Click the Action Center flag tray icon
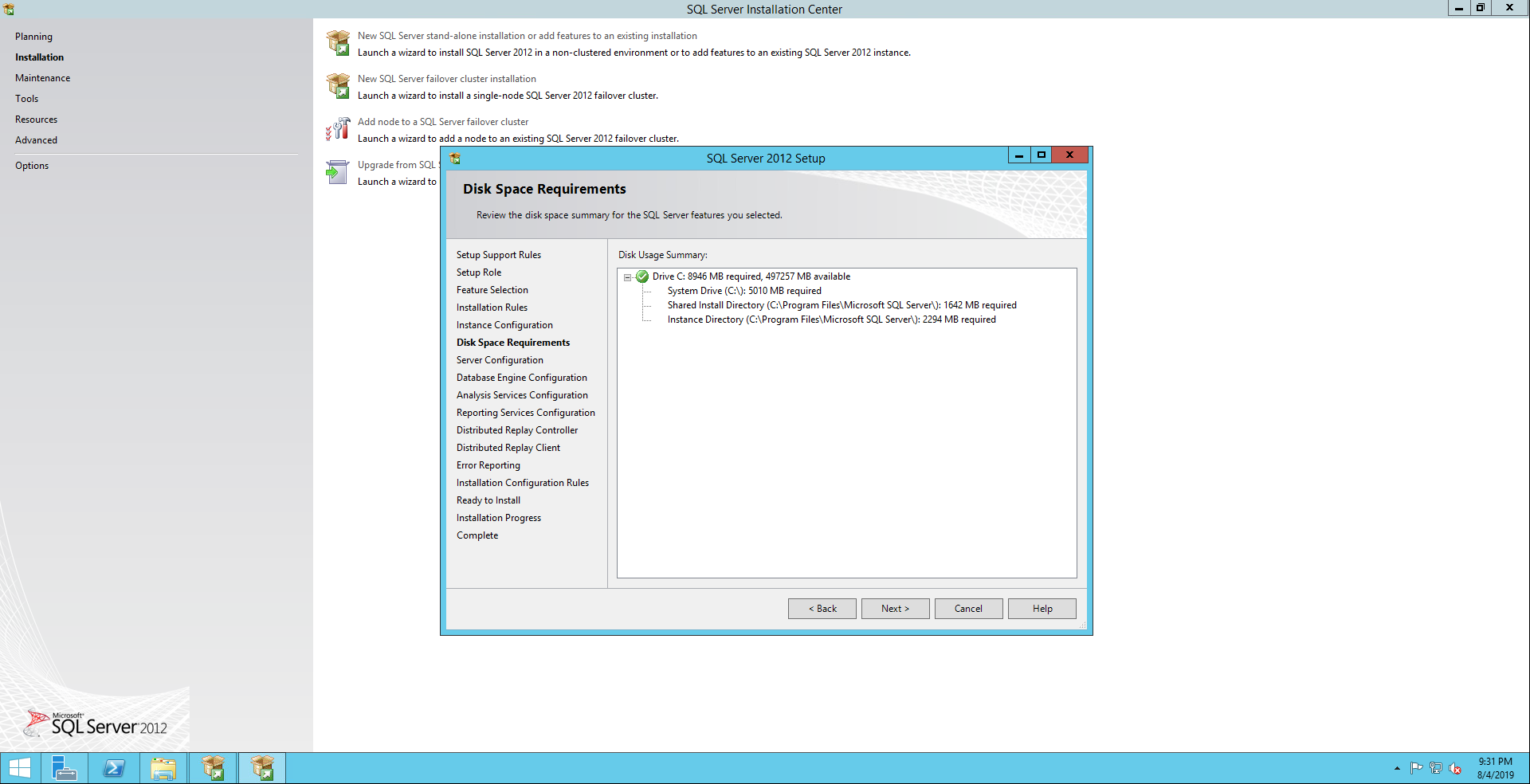Image resolution: width=1530 pixels, height=784 pixels. tap(1416, 768)
